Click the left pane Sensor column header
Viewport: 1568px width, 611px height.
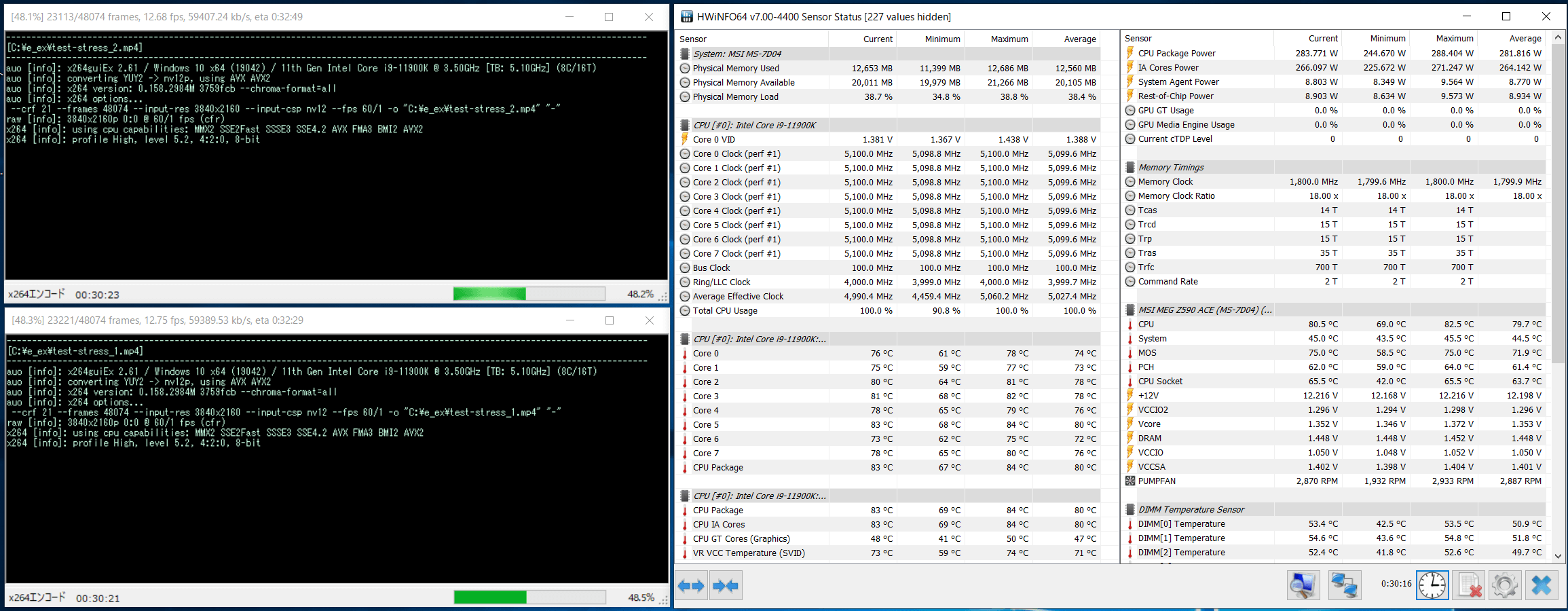coord(753,39)
